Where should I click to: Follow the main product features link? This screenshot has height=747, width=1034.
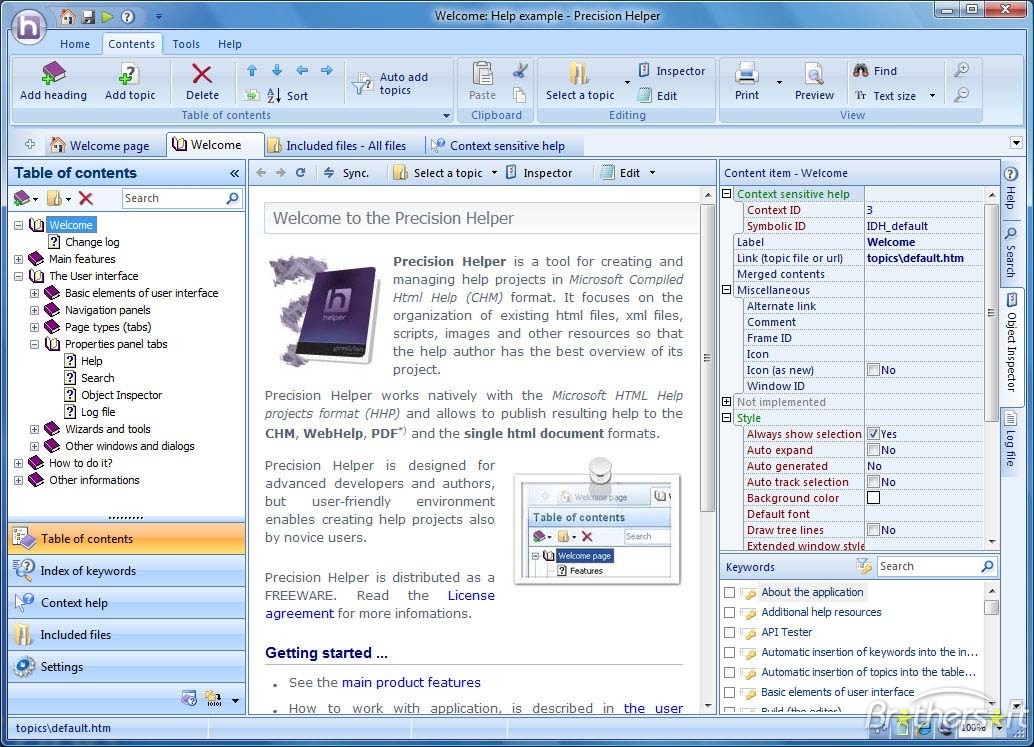[411, 682]
